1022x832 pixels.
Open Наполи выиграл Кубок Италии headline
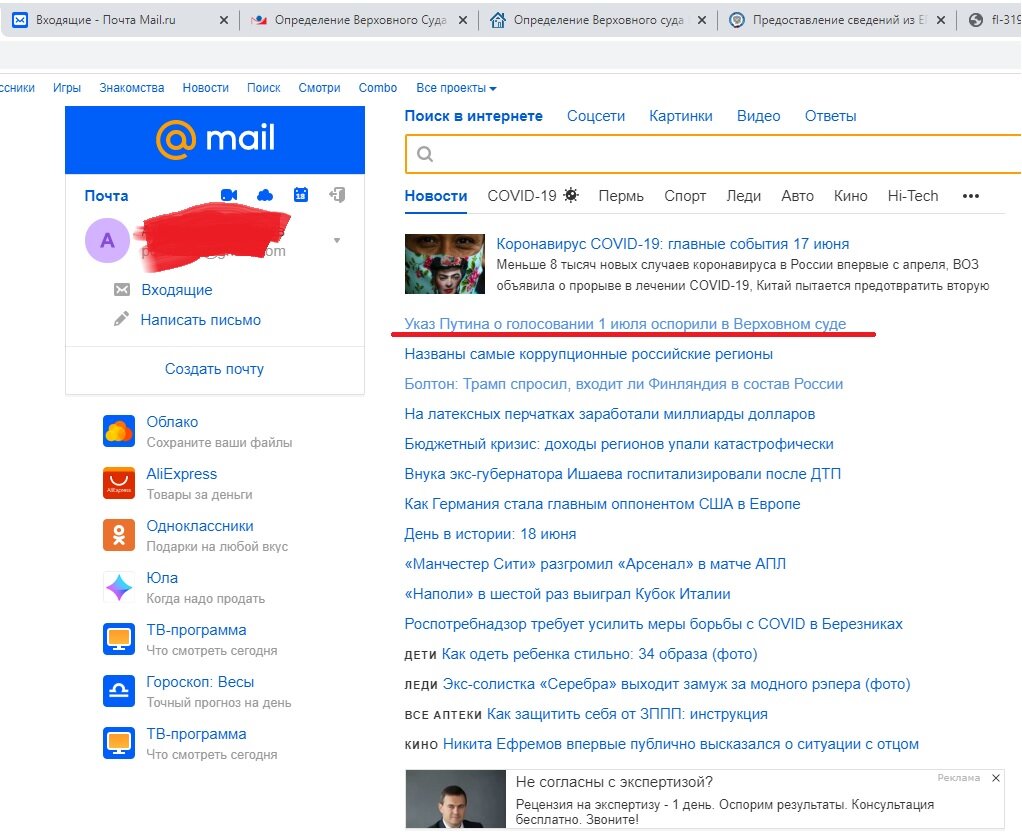(x=567, y=594)
